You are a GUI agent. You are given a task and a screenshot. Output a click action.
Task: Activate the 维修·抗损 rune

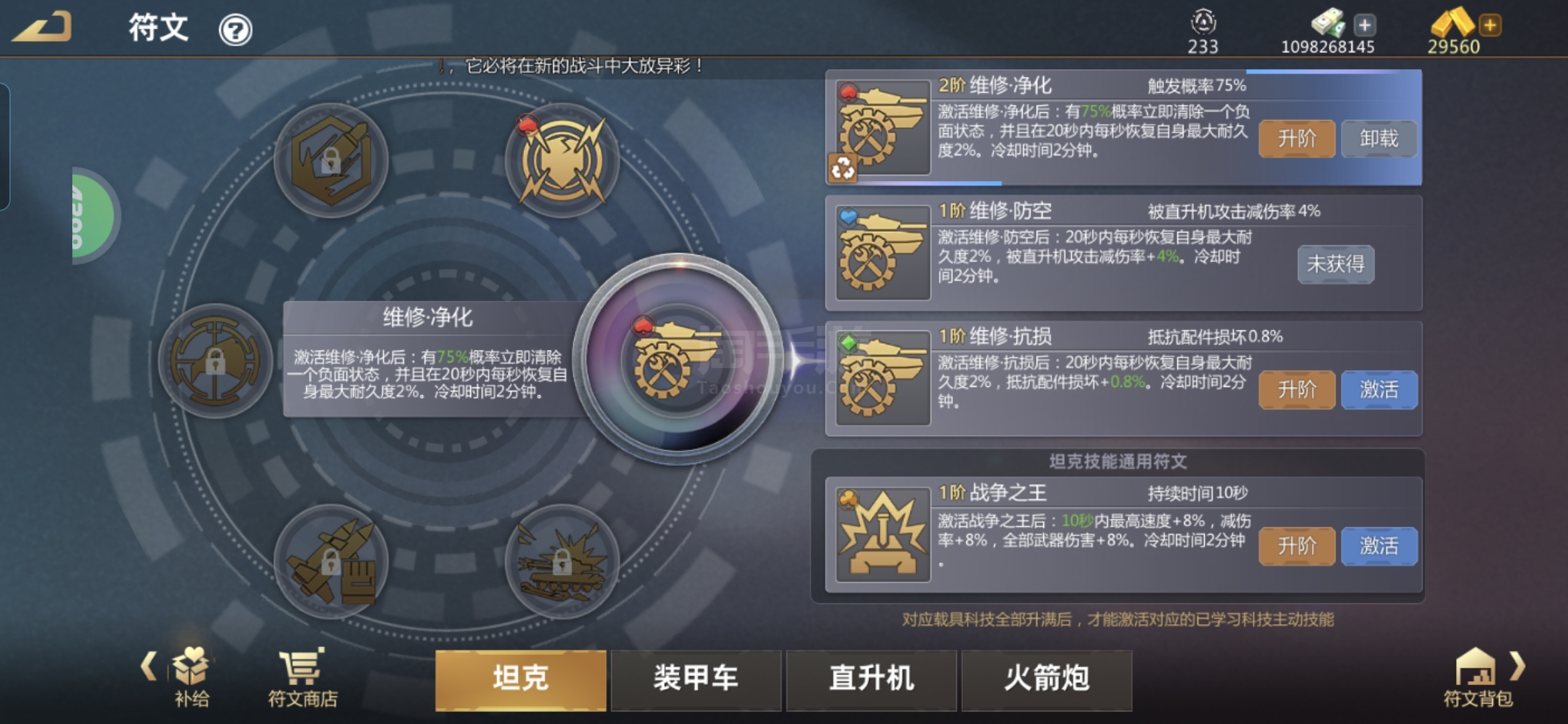[1379, 389]
